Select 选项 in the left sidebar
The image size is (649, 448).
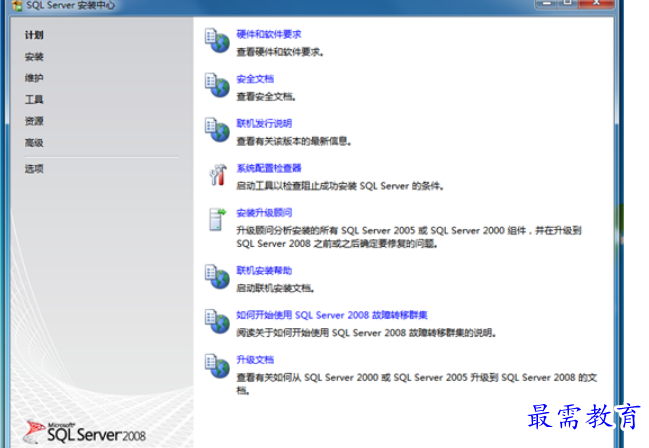[34, 169]
